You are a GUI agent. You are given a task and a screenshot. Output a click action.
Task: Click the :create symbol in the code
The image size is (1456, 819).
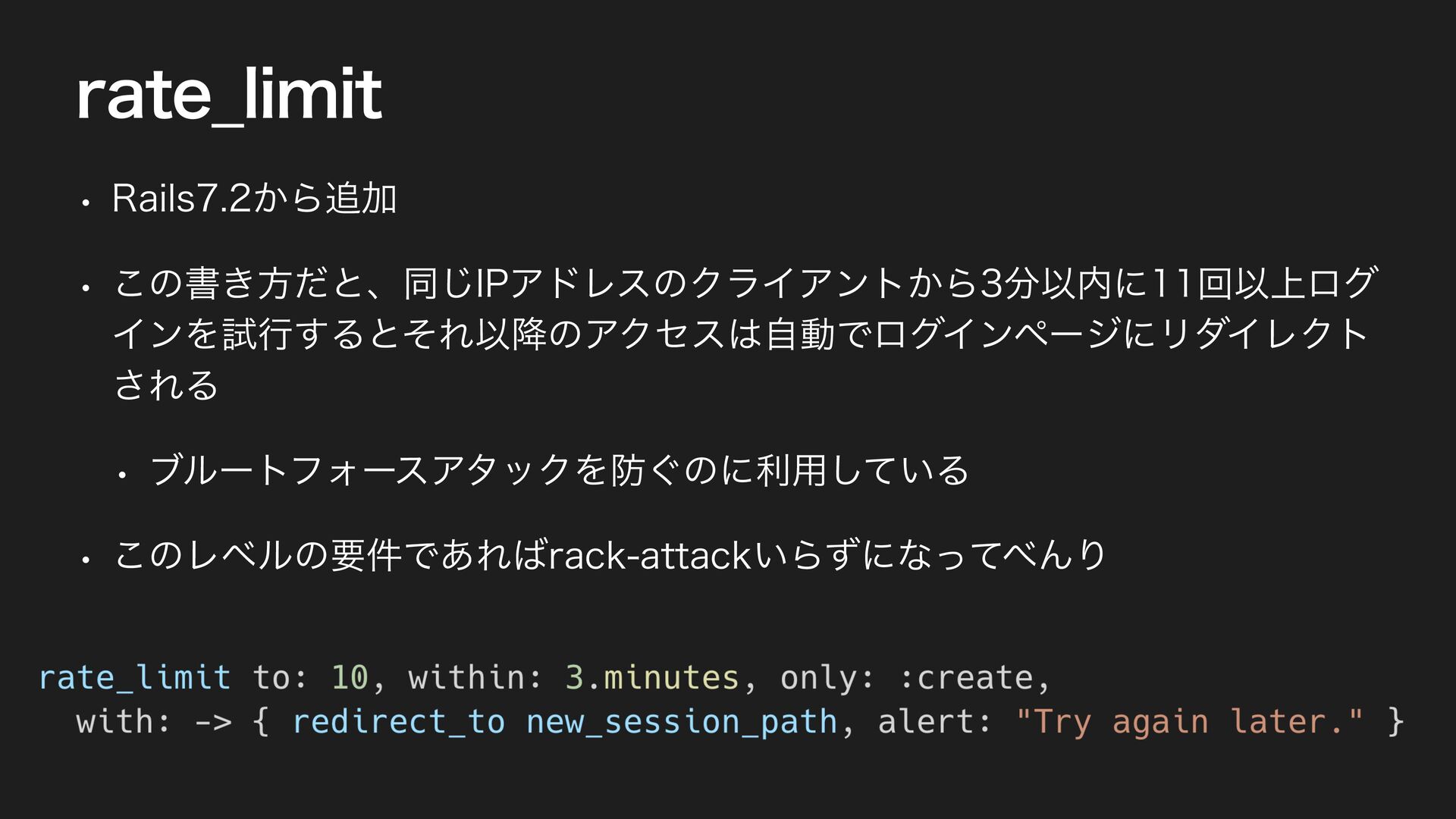click(x=966, y=677)
